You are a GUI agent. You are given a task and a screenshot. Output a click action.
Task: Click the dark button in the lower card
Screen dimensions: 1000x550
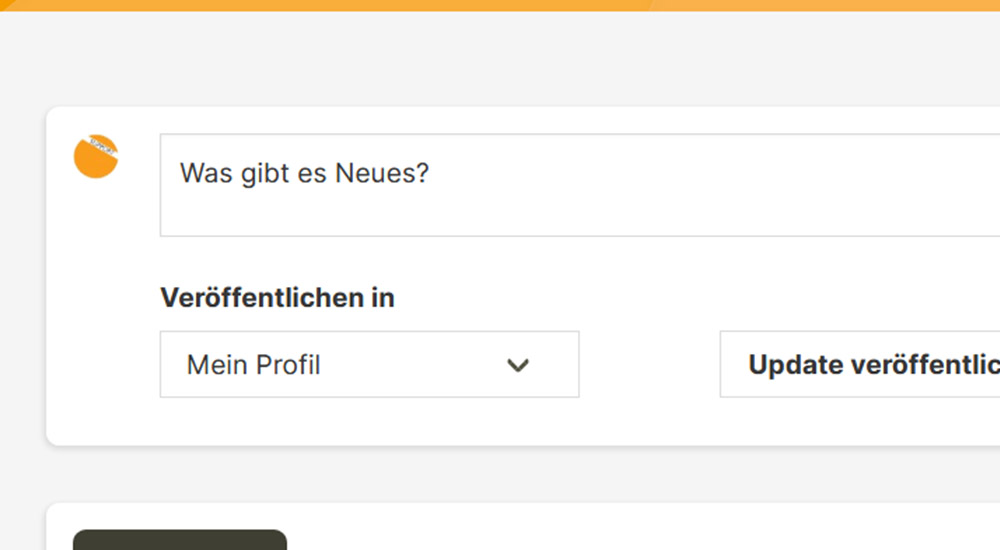pos(180,540)
